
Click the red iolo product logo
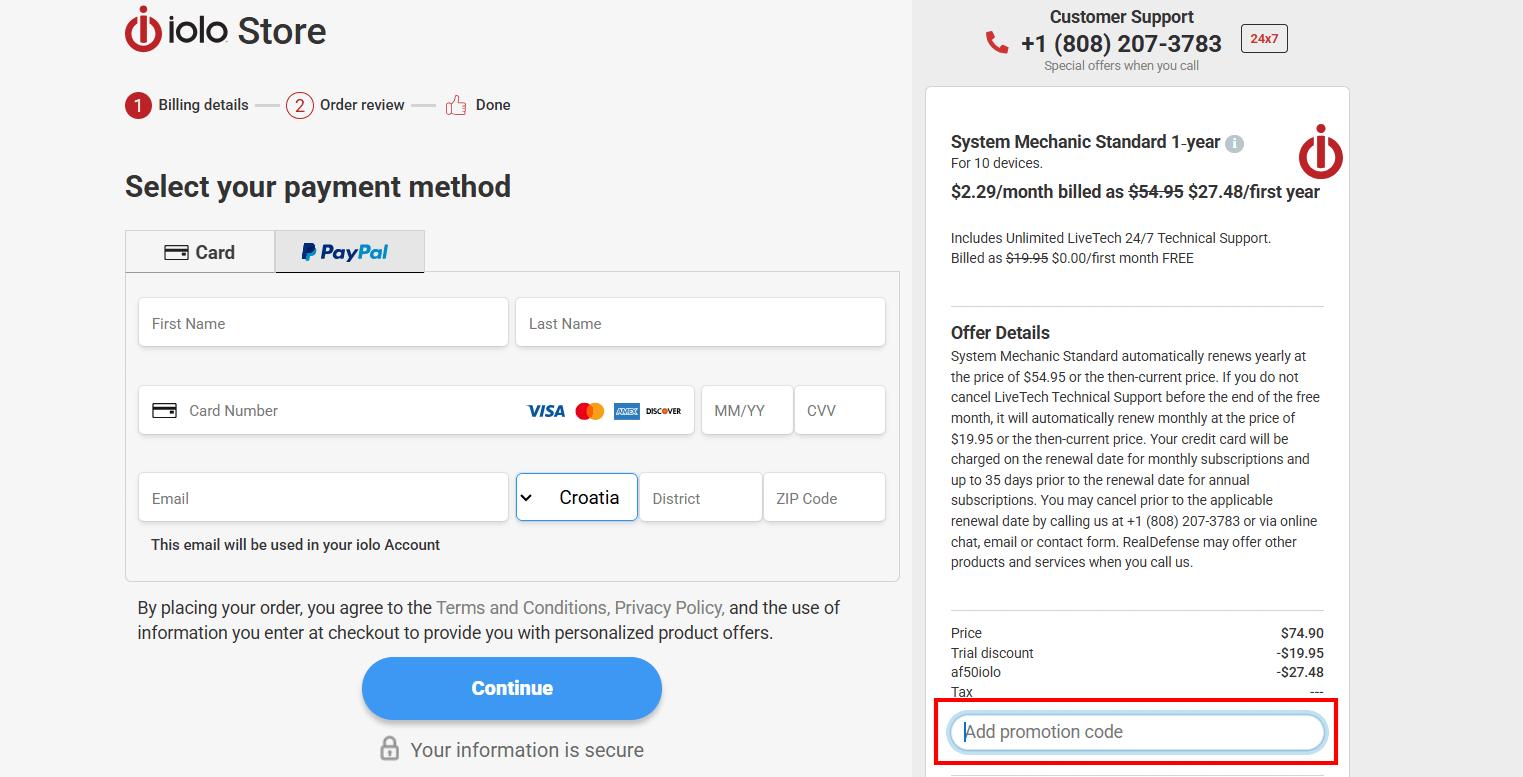click(x=1320, y=153)
